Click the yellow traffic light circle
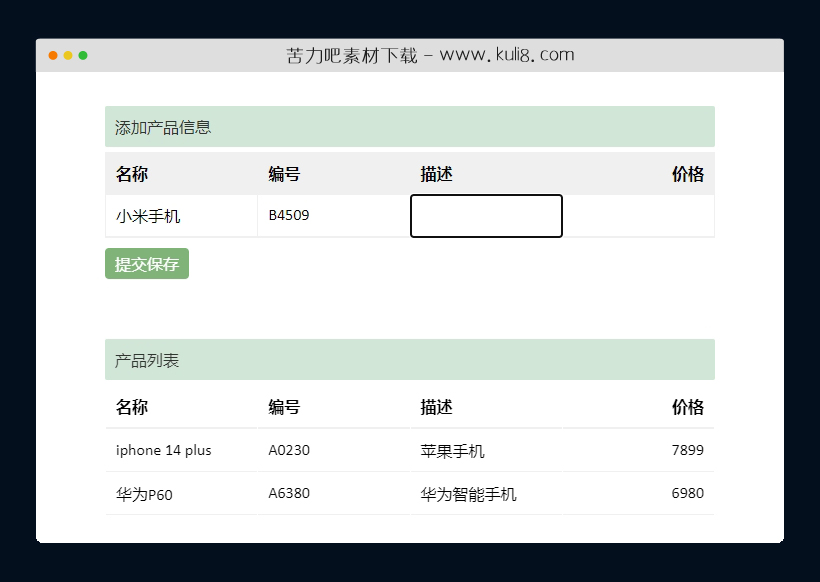The height and width of the screenshot is (582, 820). (68, 56)
